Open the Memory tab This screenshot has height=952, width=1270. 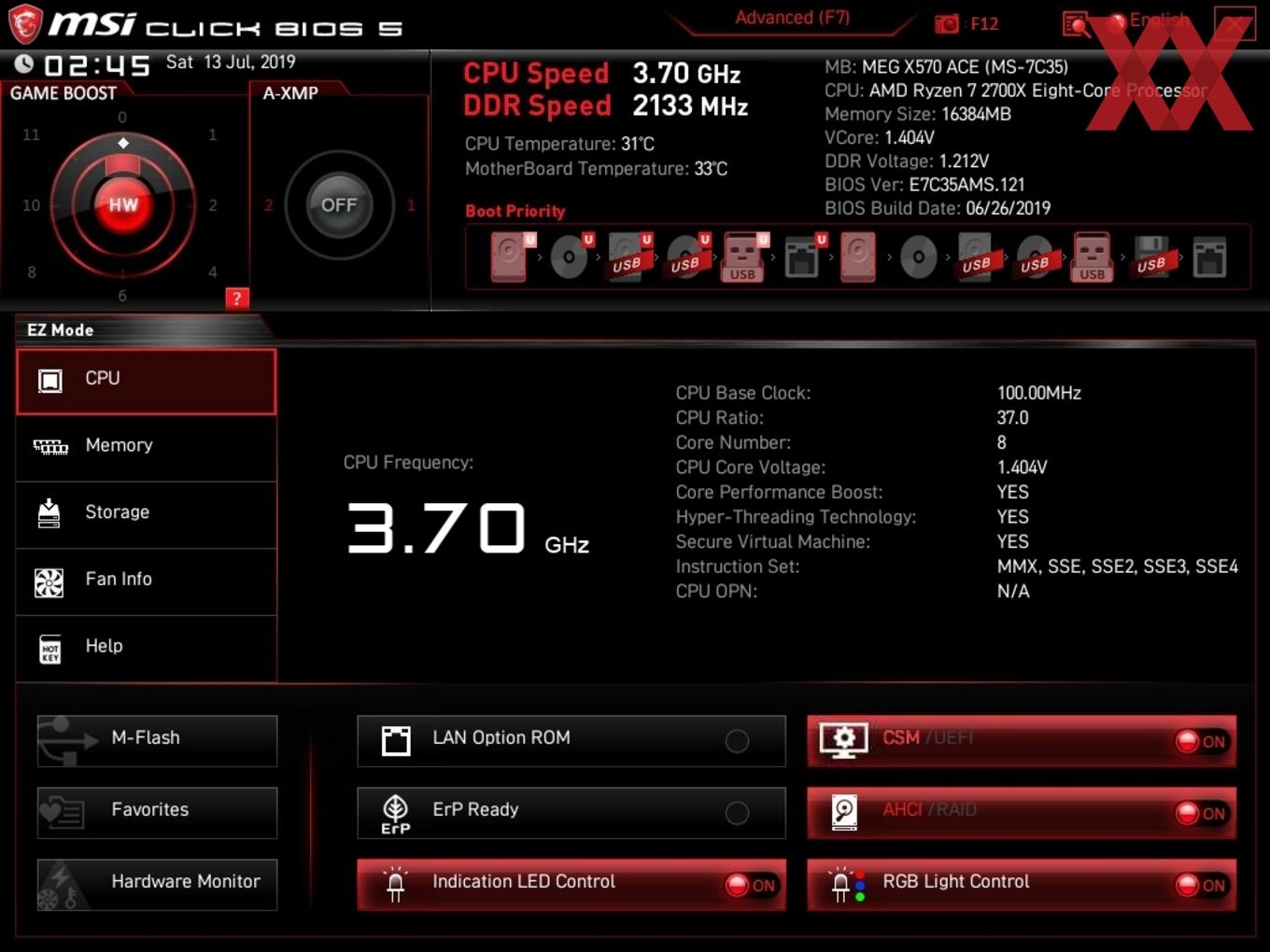[x=147, y=448]
